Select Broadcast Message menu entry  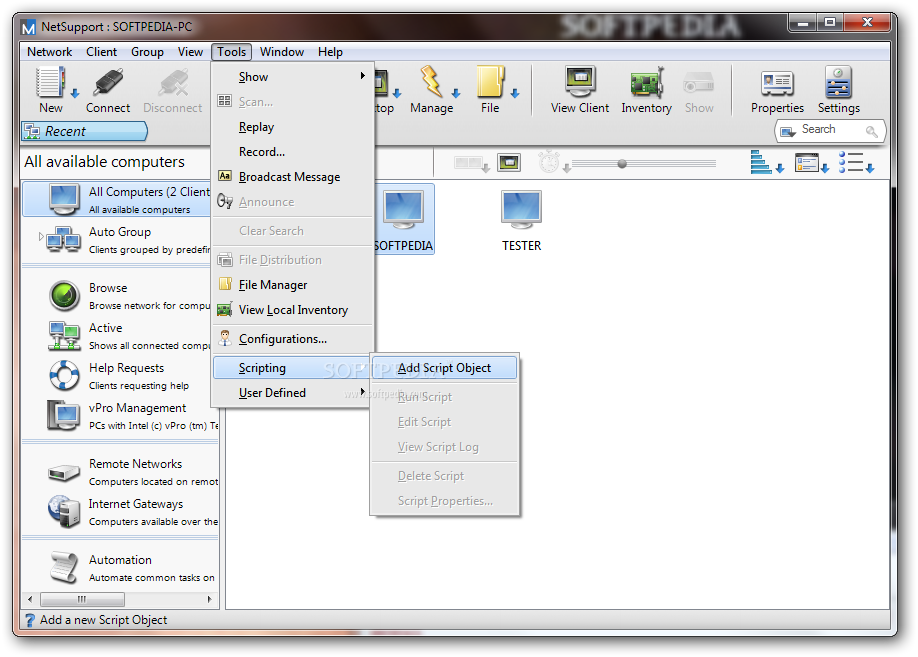pos(293,177)
